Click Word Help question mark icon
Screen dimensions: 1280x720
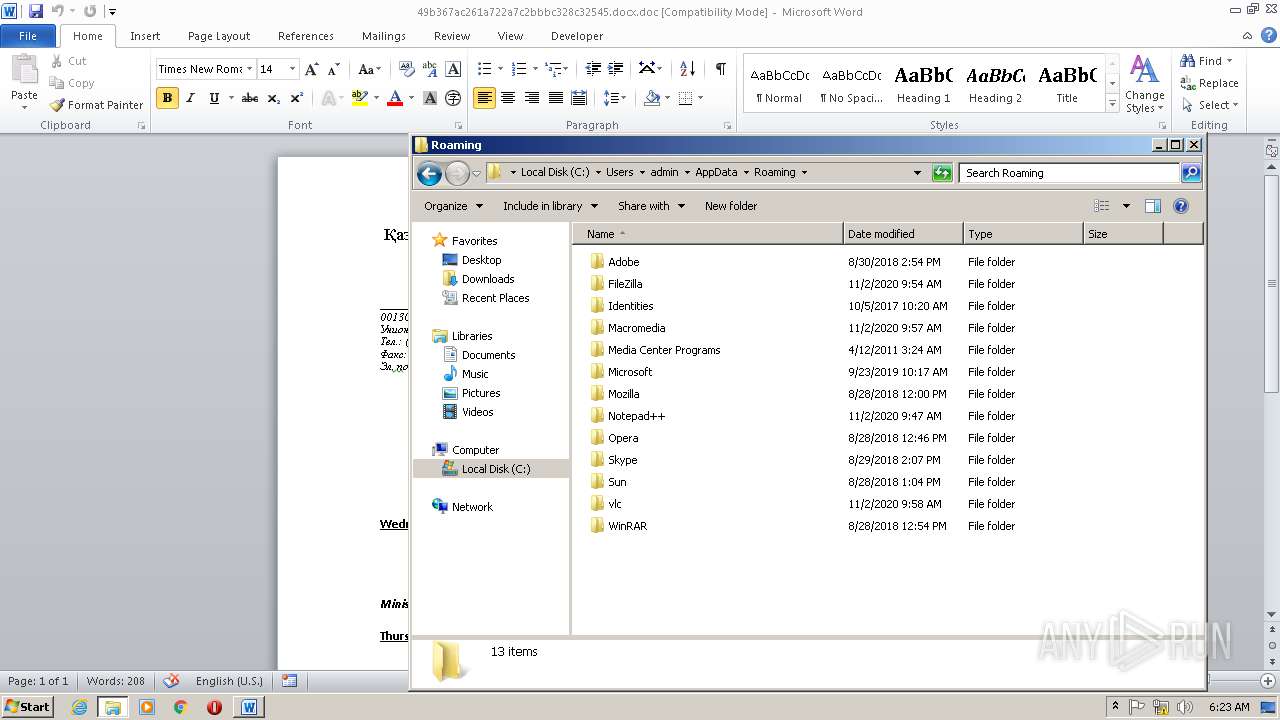pyautogui.click(x=1269, y=35)
